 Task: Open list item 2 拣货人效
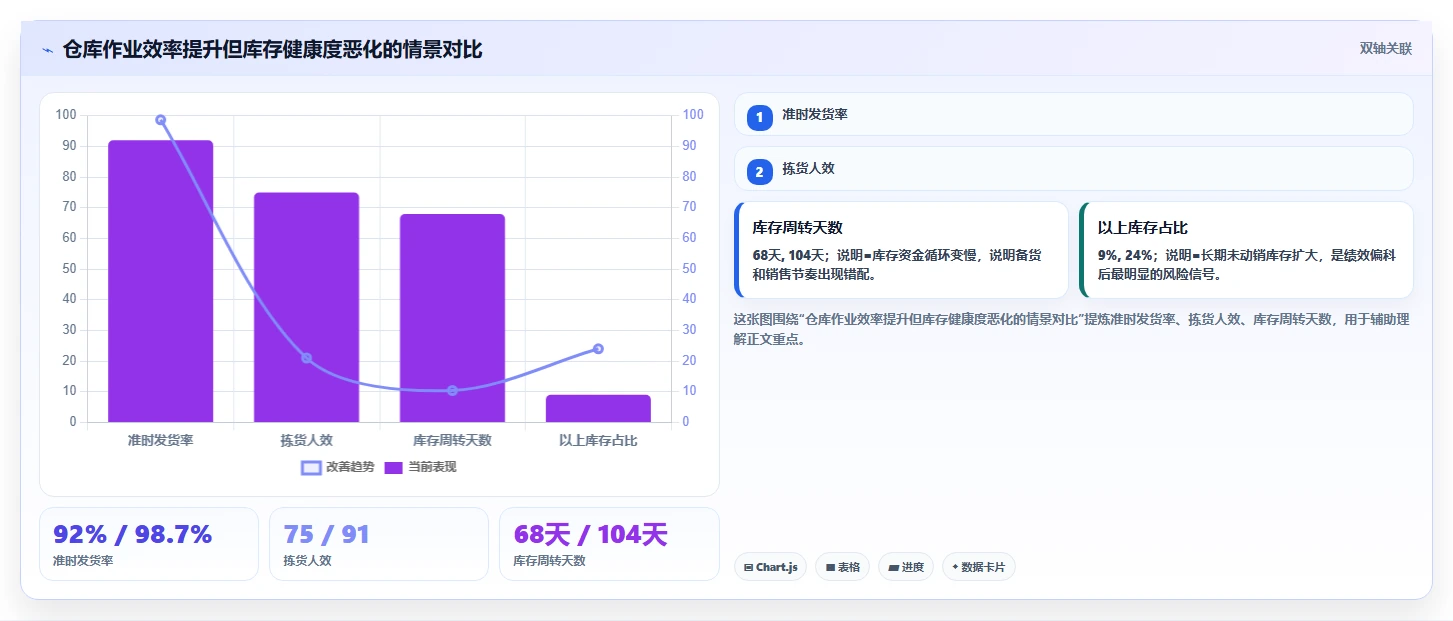coord(1073,169)
